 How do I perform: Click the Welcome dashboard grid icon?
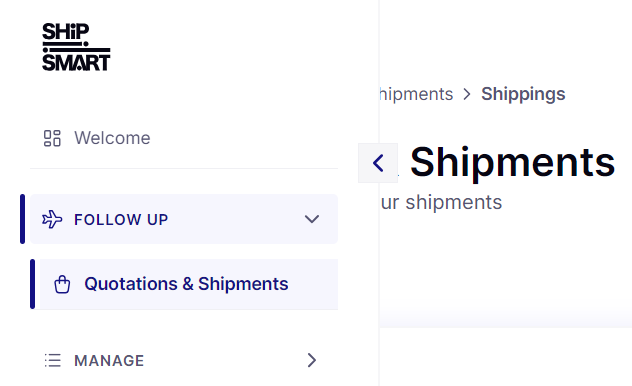[x=52, y=138]
